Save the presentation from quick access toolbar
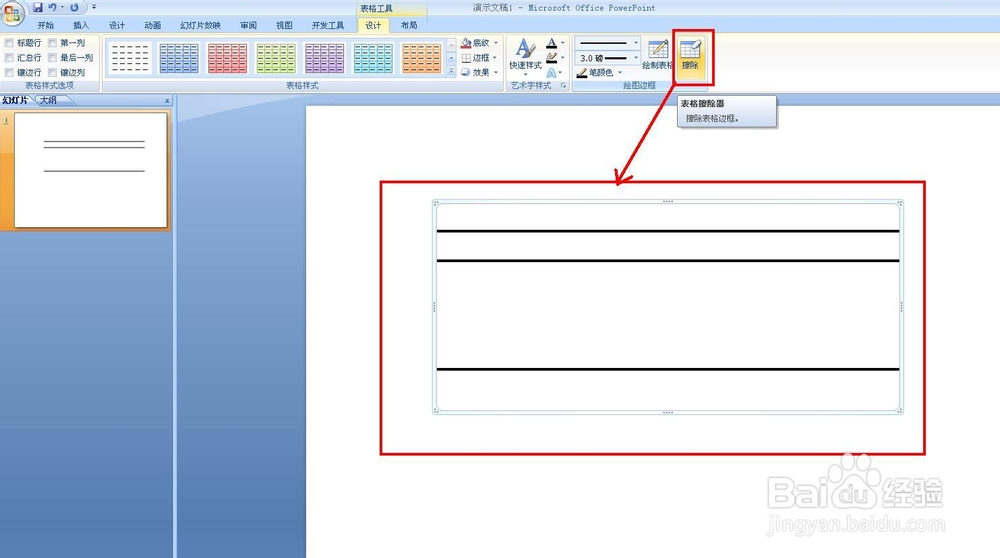 click(38, 8)
